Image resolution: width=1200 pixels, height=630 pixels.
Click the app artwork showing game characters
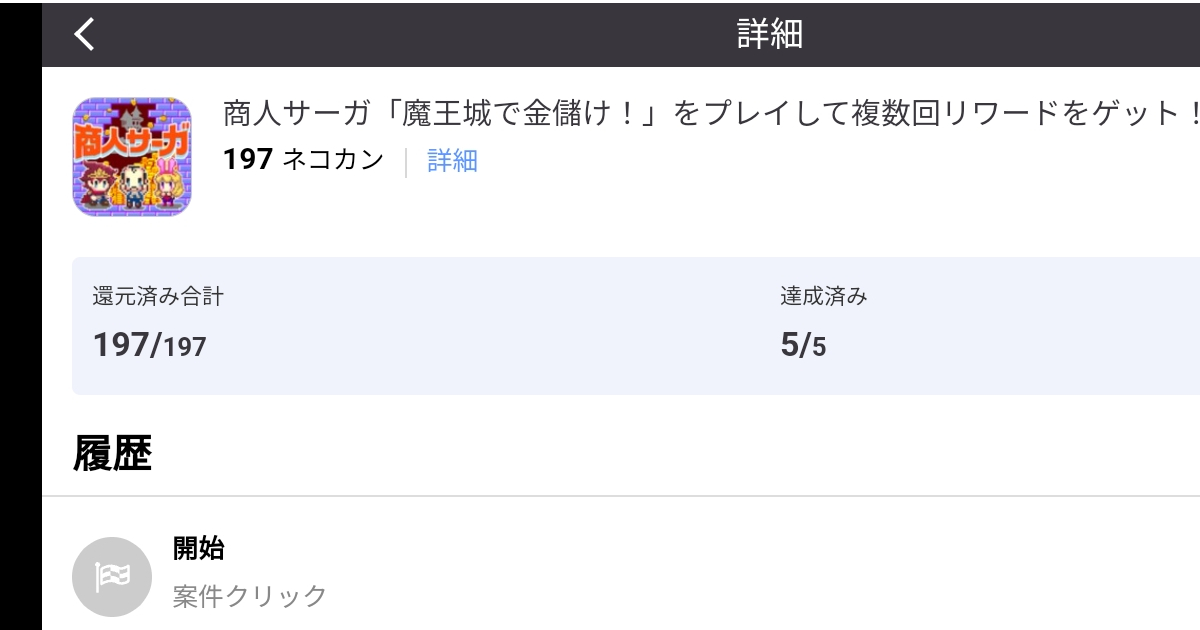click(x=132, y=156)
